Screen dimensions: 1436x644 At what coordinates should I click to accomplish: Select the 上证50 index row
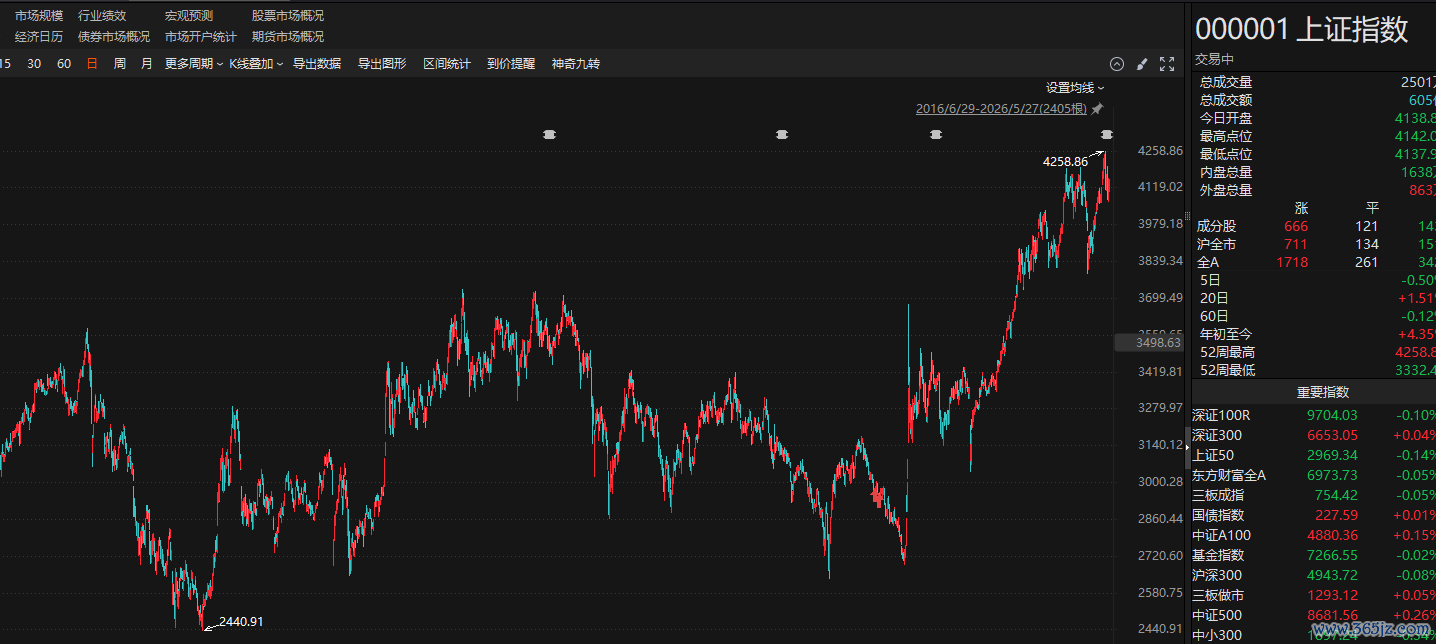point(1314,455)
